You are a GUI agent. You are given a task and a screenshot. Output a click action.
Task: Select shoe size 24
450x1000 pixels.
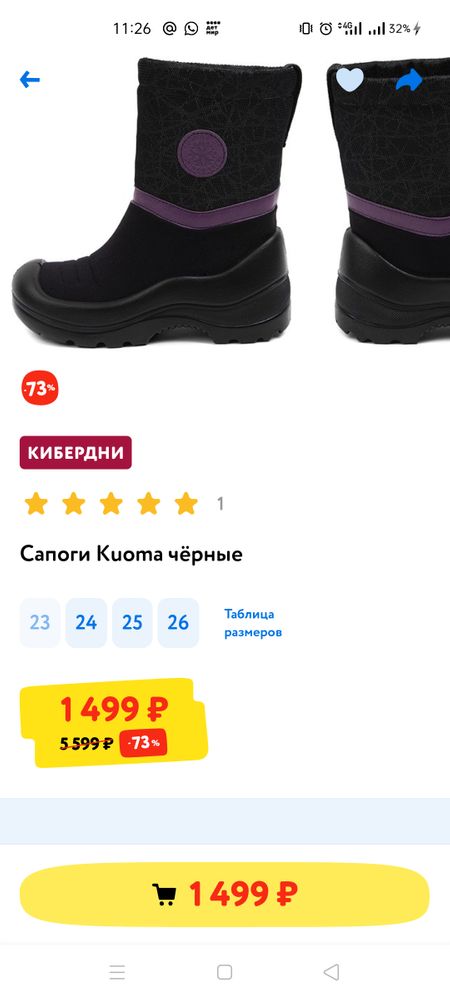(x=86, y=622)
